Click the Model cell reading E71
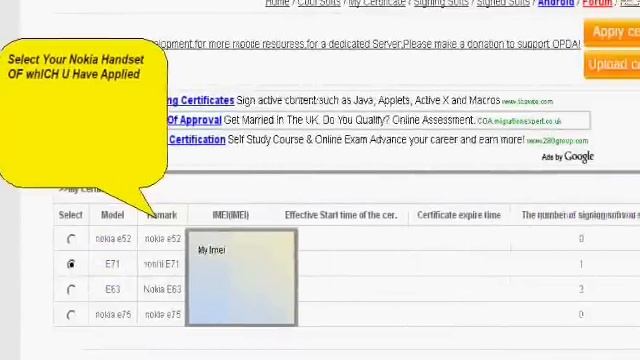Viewport: 640px width, 360px height. (112, 264)
